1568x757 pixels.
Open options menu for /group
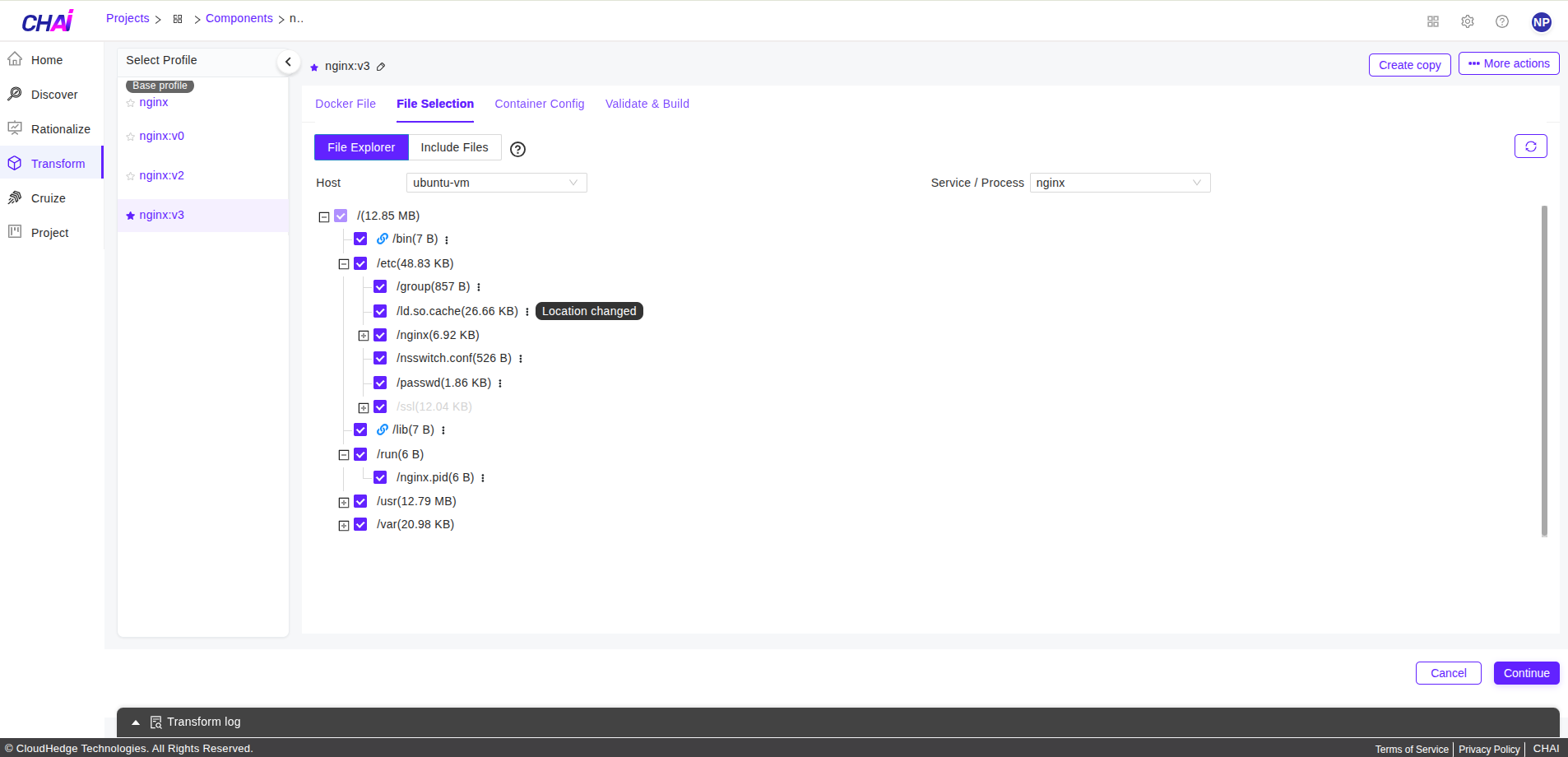coord(479,287)
